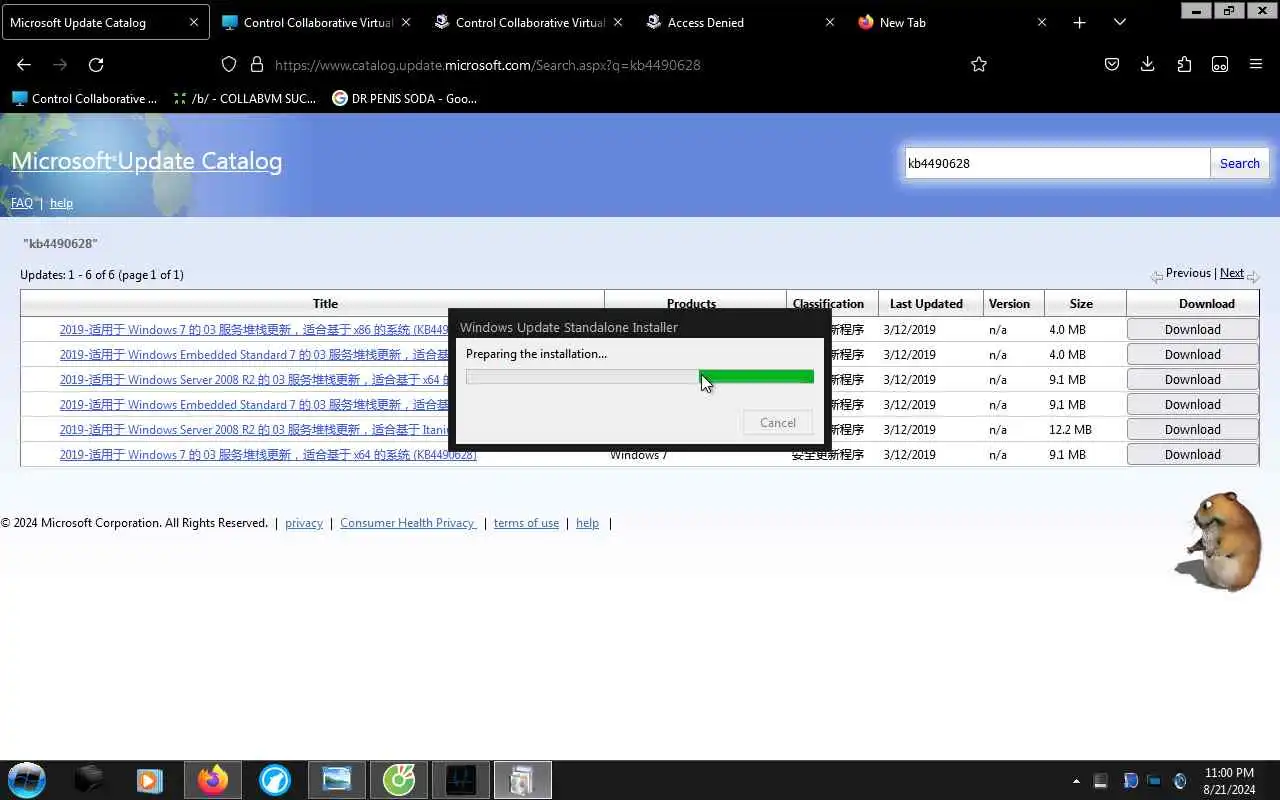1280x800 pixels.
Task: Open the Windows Server 2008 R2 Itanium title link
Action: pyautogui.click(x=255, y=429)
